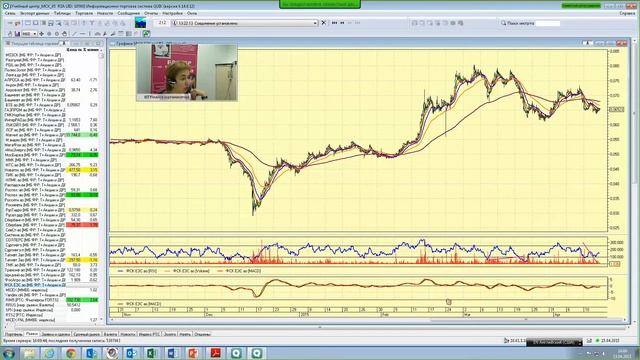
Task: Switch to the Нефть tab
Action: [x=185, y=334]
